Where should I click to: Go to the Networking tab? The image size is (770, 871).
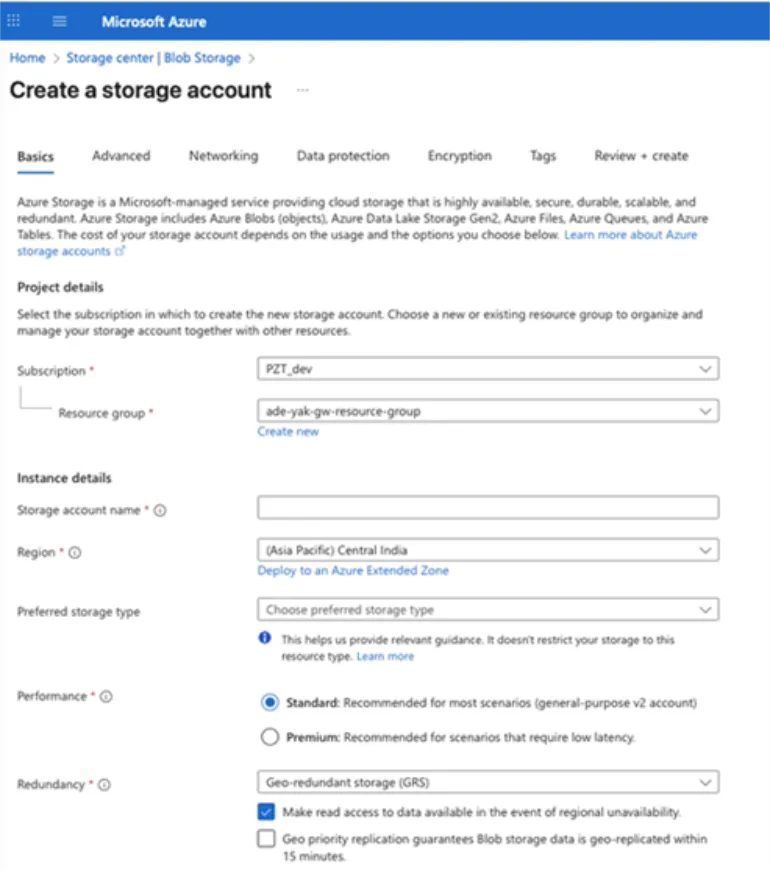click(223, 156)
